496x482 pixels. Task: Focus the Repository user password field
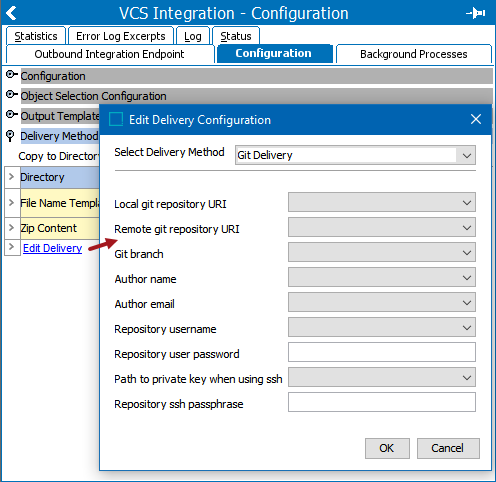pos(382,352)
